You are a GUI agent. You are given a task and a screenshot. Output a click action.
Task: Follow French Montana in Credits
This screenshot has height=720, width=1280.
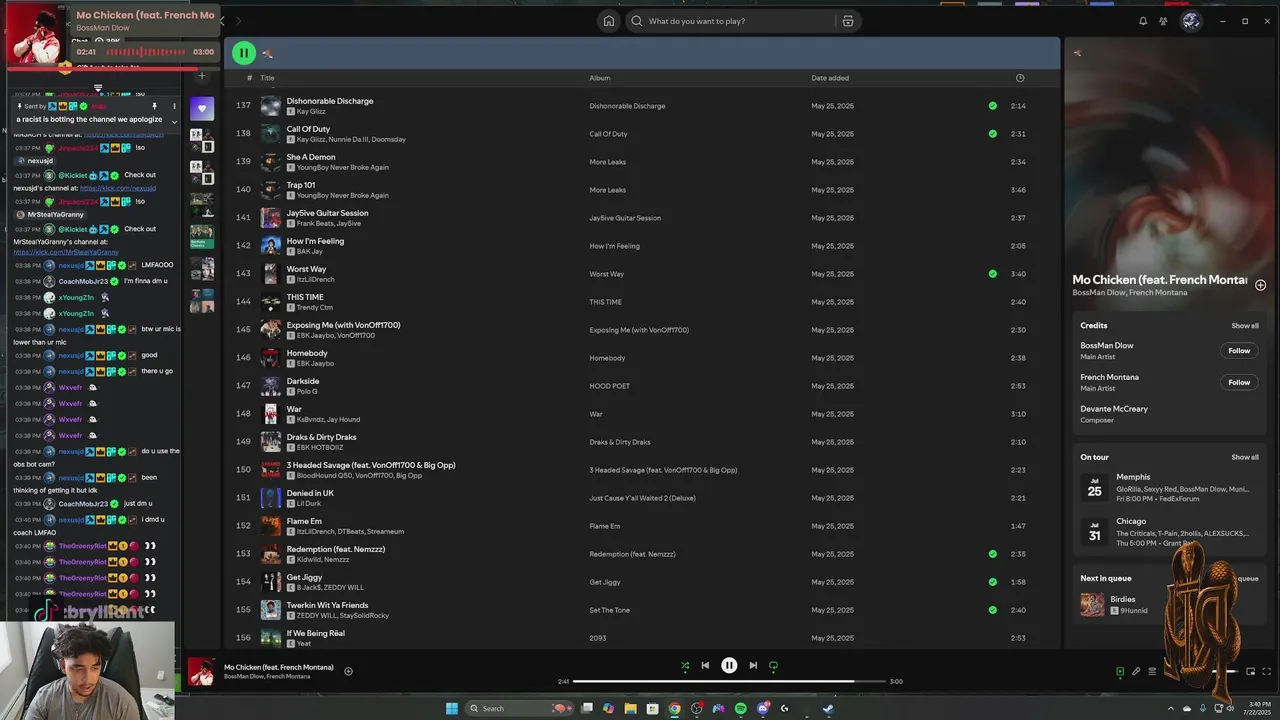(1239, 382)
